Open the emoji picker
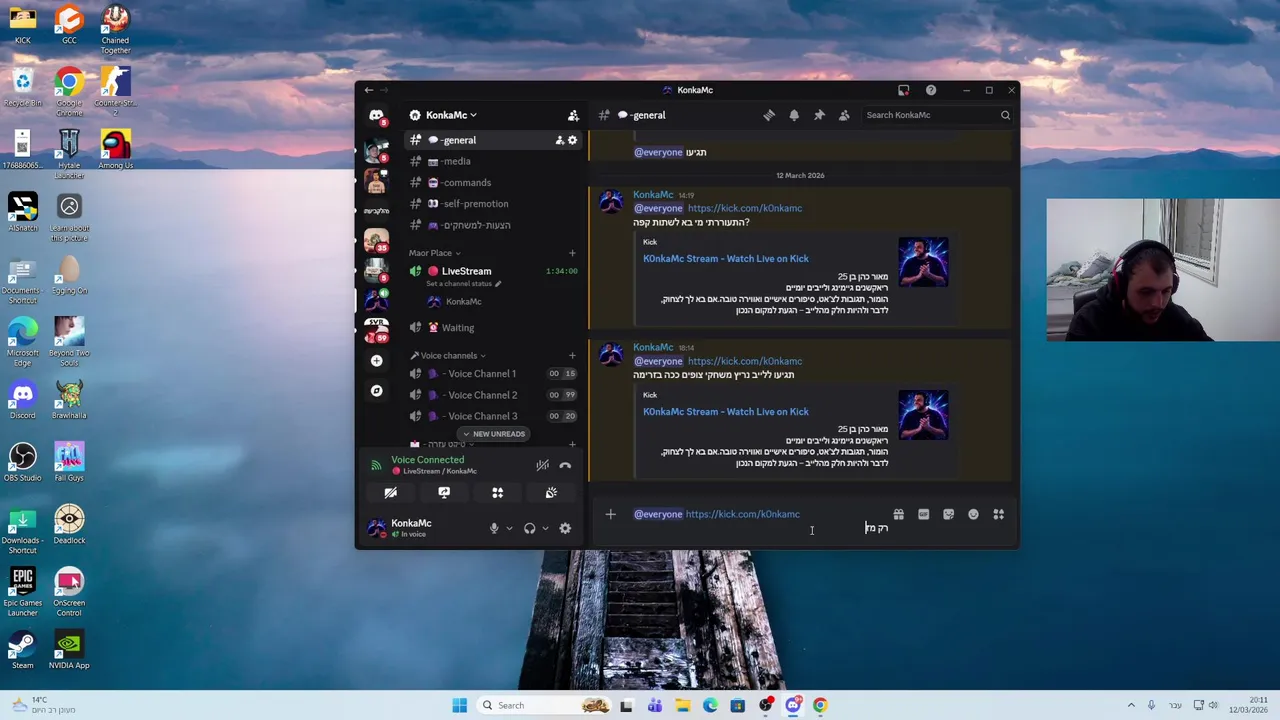 (973, 515)
